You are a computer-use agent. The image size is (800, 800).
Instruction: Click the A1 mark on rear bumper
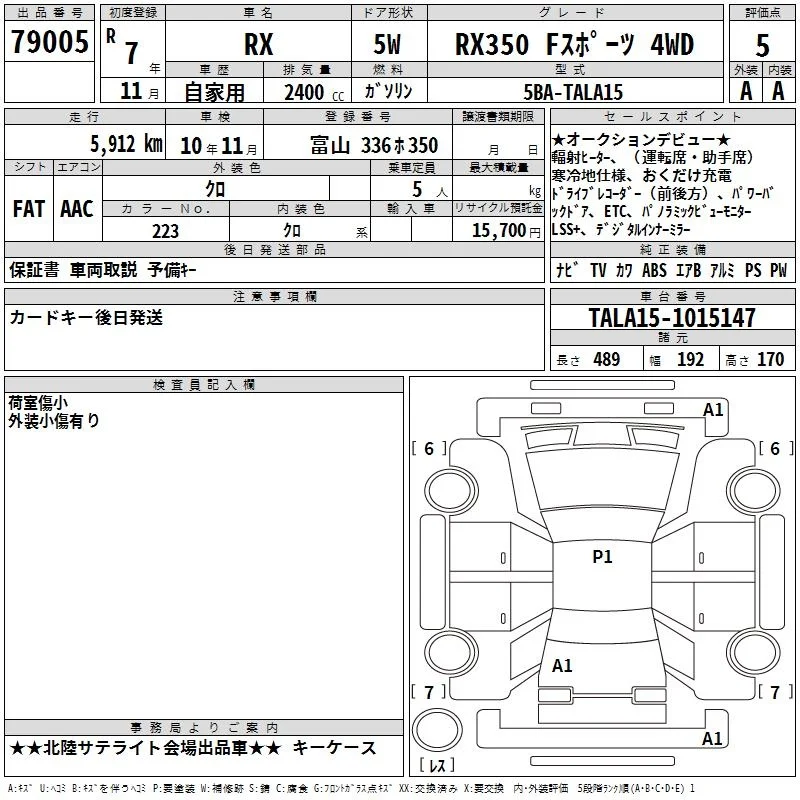coord(712,738)
